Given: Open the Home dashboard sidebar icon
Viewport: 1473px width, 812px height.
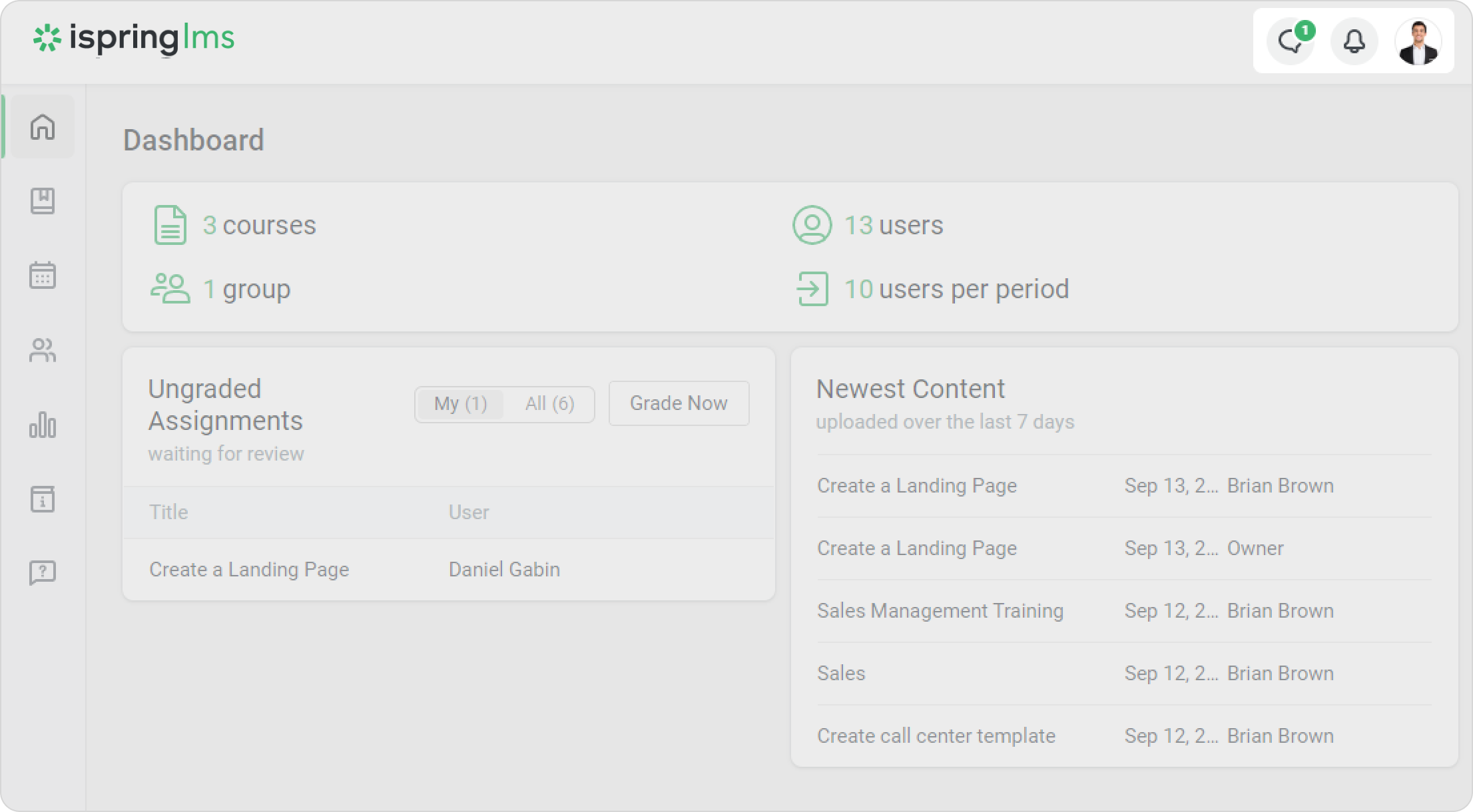Looking at the screenshot, I should pos(43,126).
